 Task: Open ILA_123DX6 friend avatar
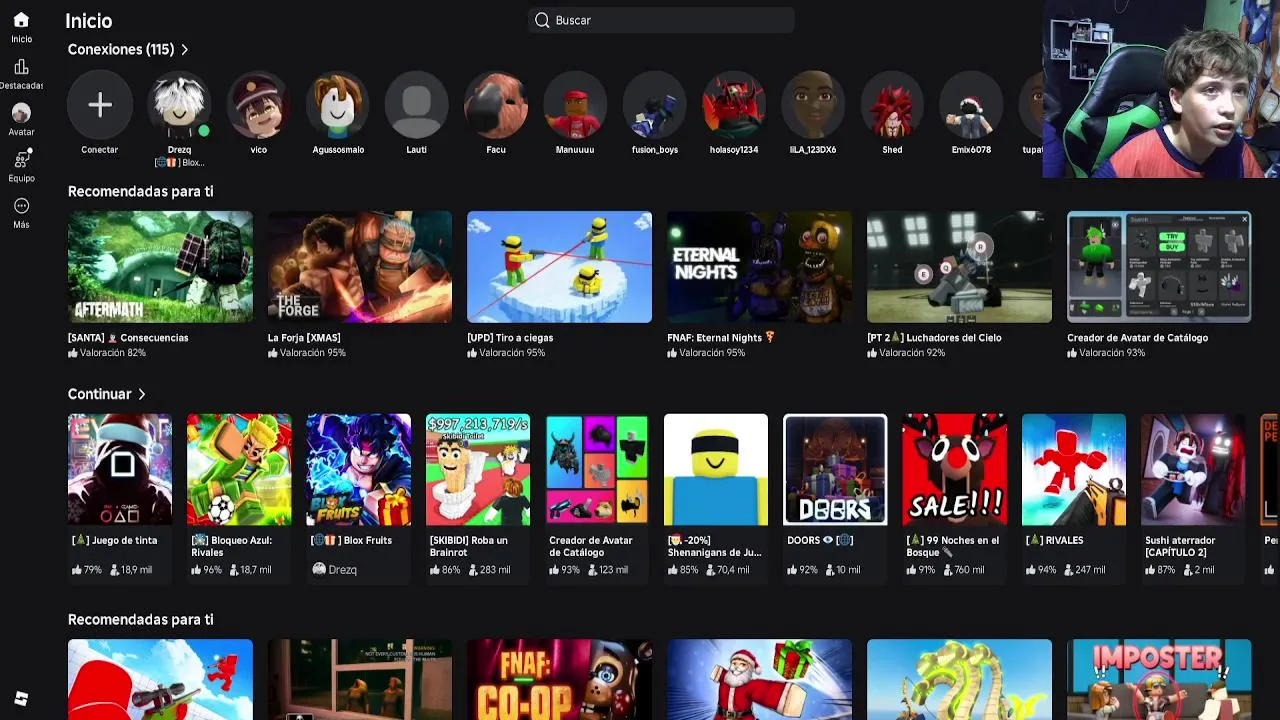point(813,105)
